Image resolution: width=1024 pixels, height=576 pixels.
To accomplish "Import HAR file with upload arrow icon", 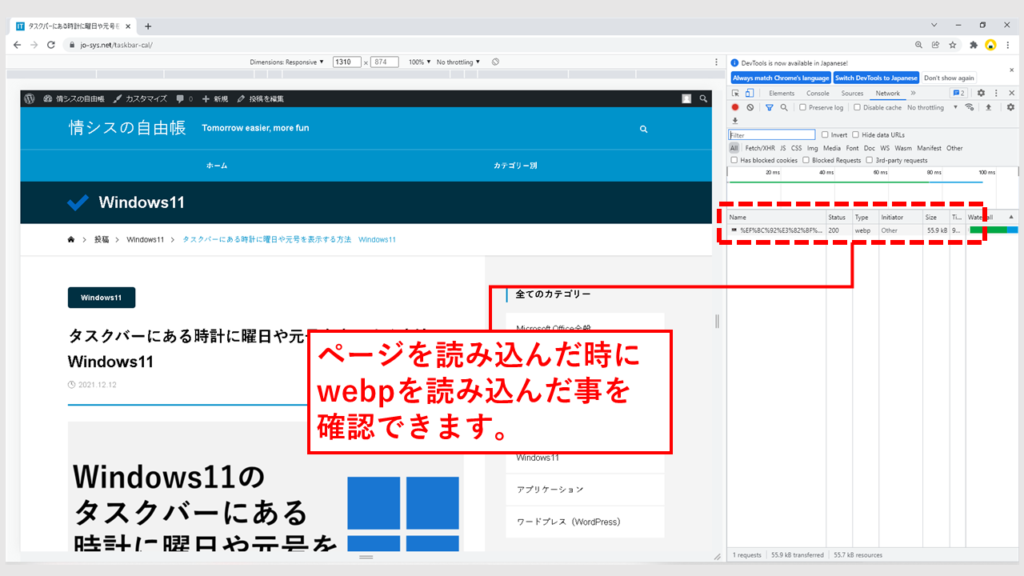I will (989, 108).
